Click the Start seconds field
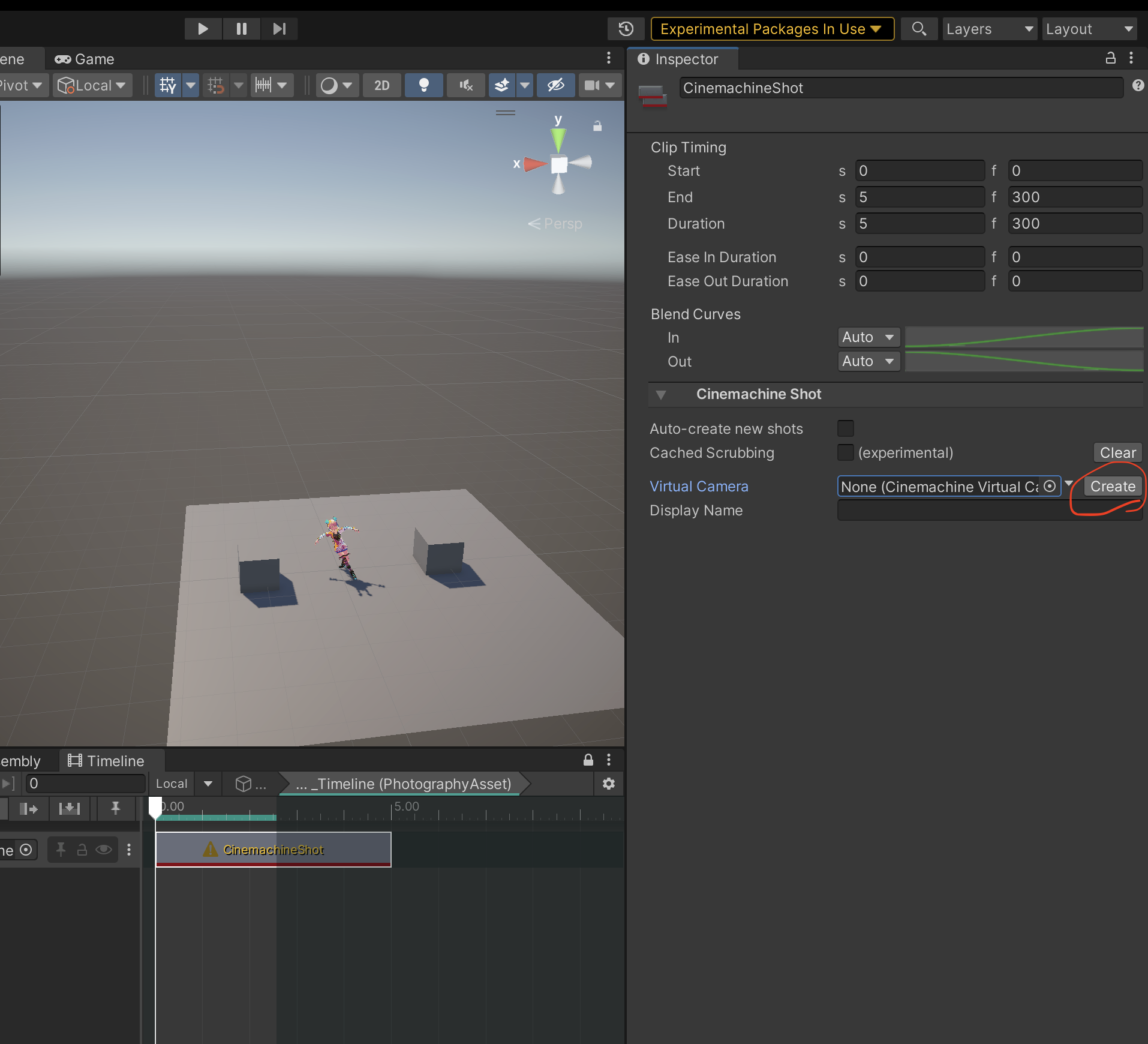This screenshot has height=1044, width=1148. point(919,171)
